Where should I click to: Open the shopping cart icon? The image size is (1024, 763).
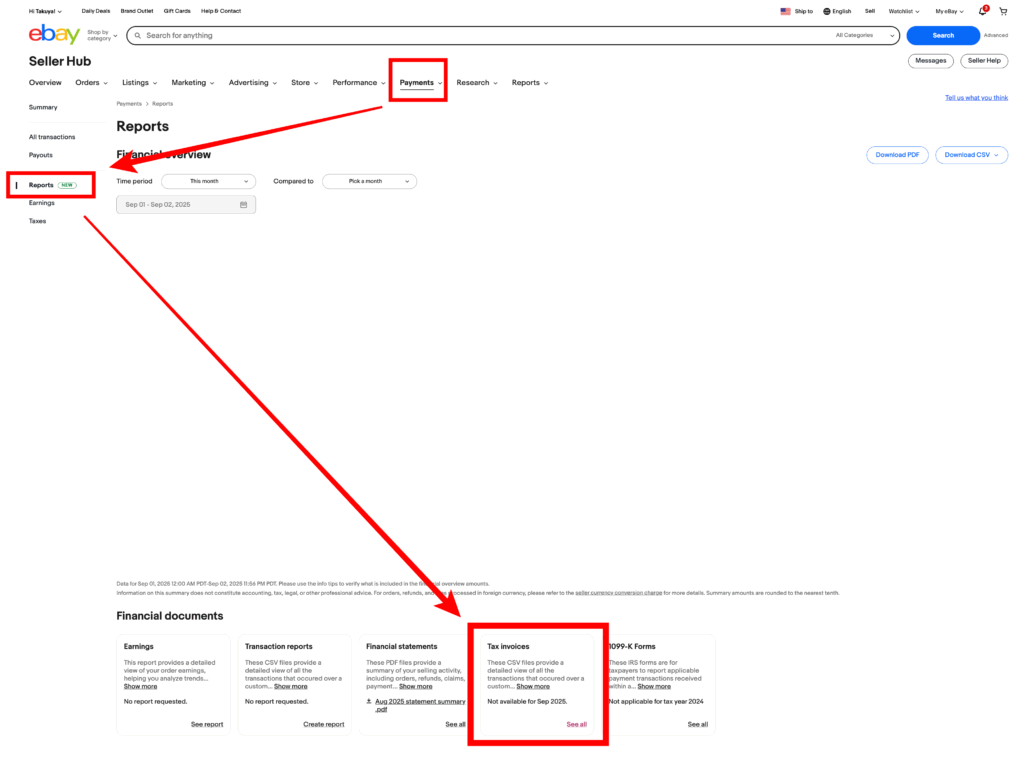(1003, 11)
